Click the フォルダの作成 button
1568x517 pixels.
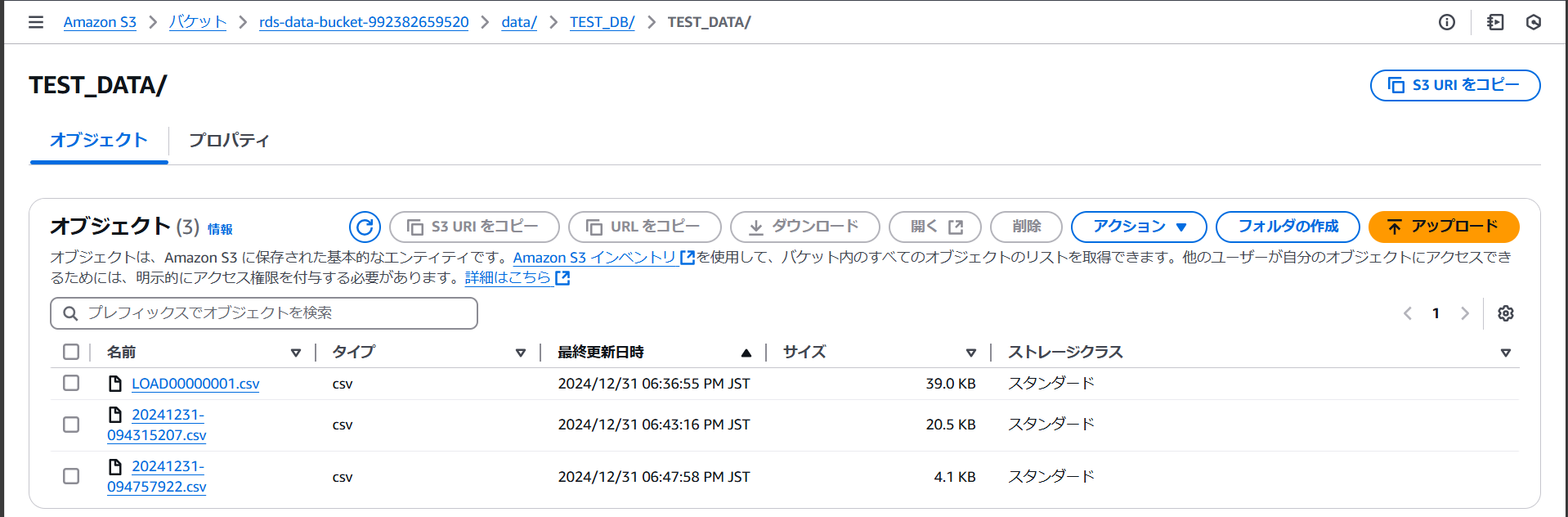coord(1288,227)
